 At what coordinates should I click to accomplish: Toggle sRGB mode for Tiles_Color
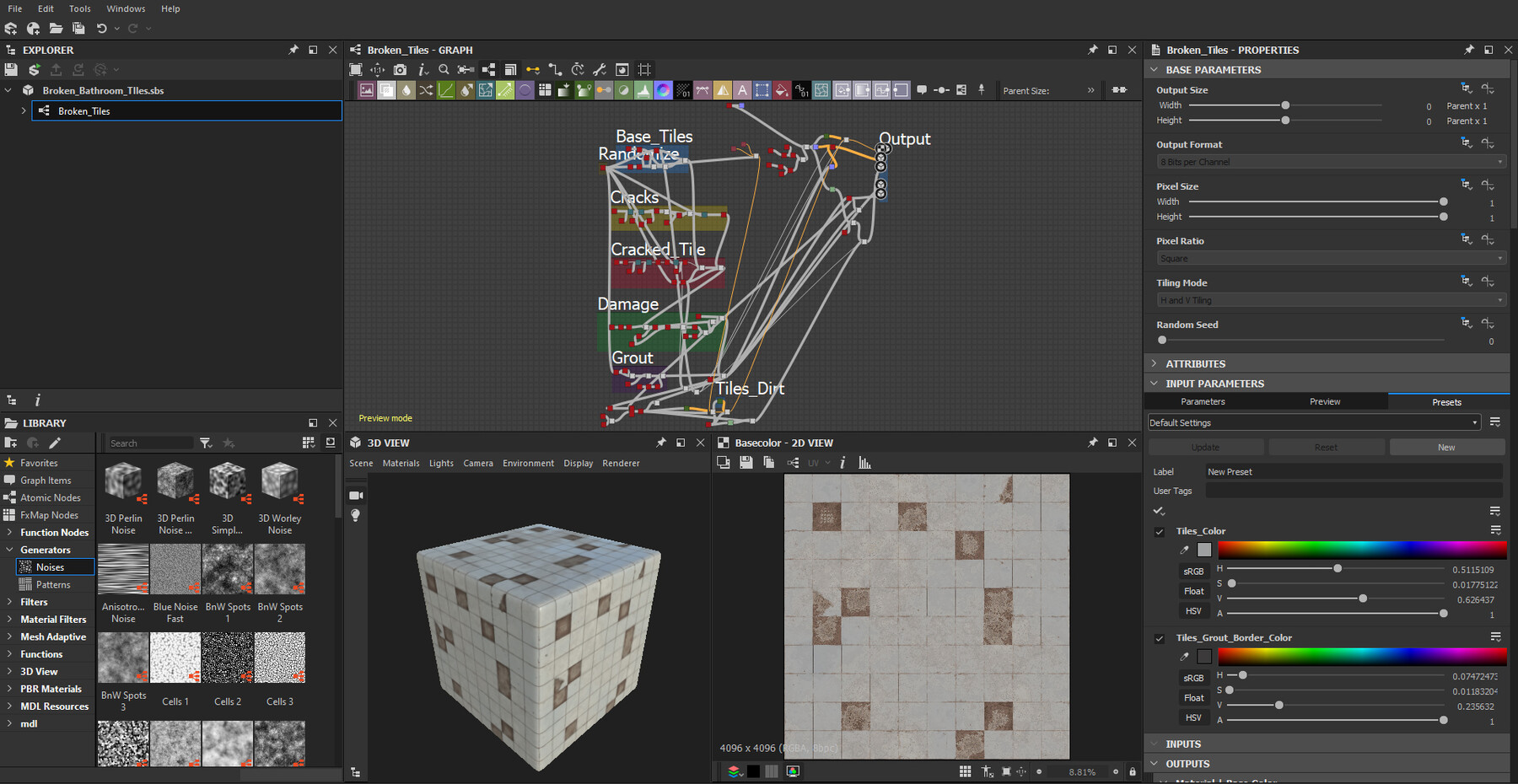(x=1194, y=571)
